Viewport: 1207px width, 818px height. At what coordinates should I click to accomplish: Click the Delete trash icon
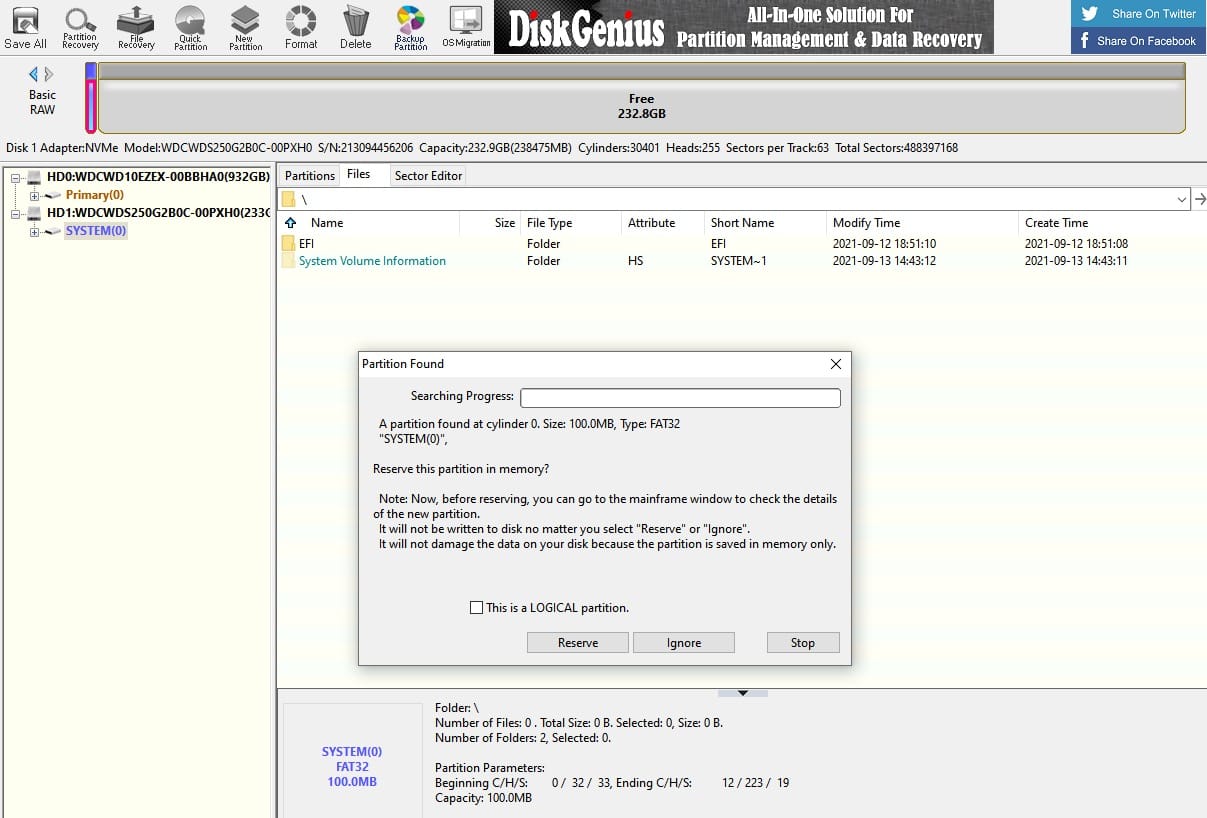[x=355, y=27]
